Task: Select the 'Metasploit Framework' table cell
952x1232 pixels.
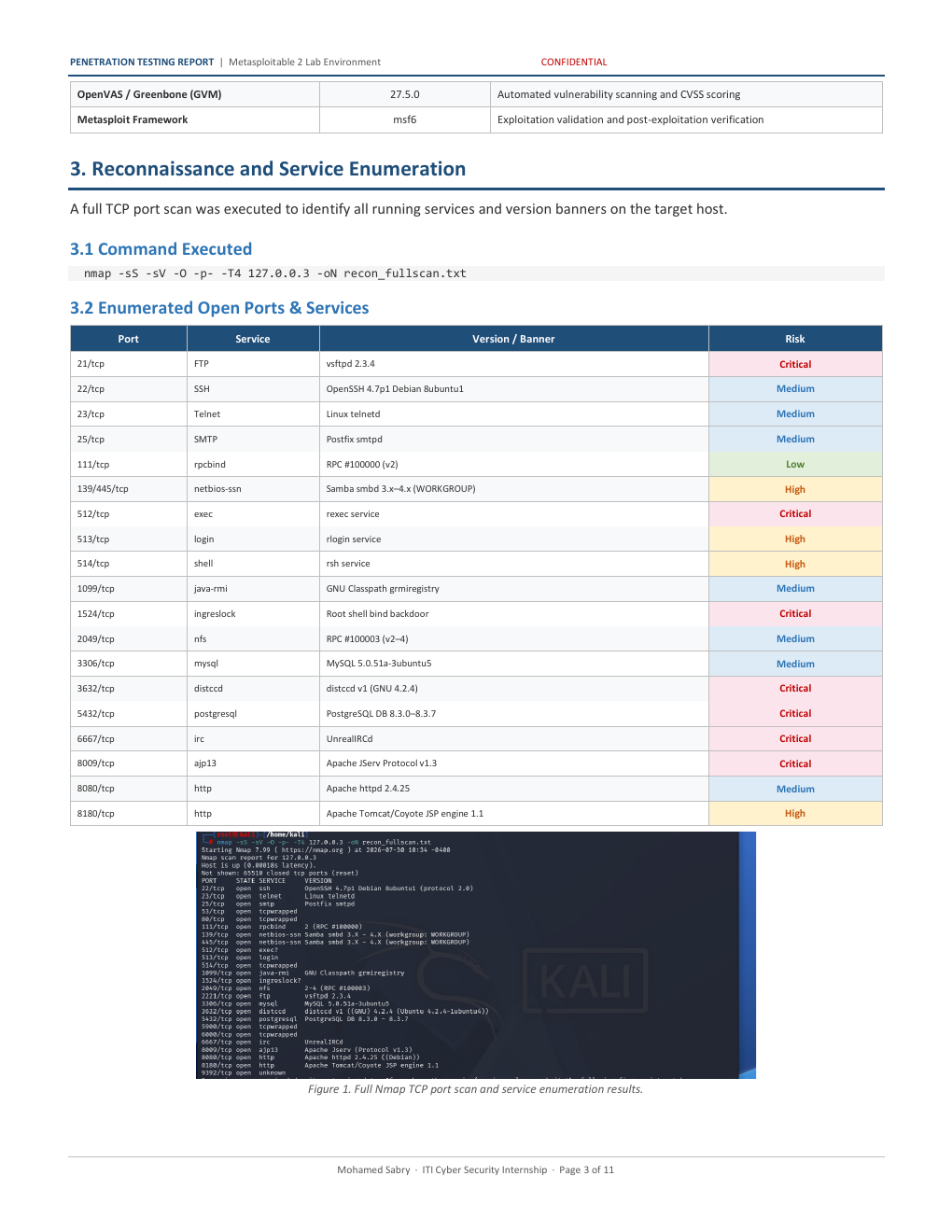Action: coord(195,119)
